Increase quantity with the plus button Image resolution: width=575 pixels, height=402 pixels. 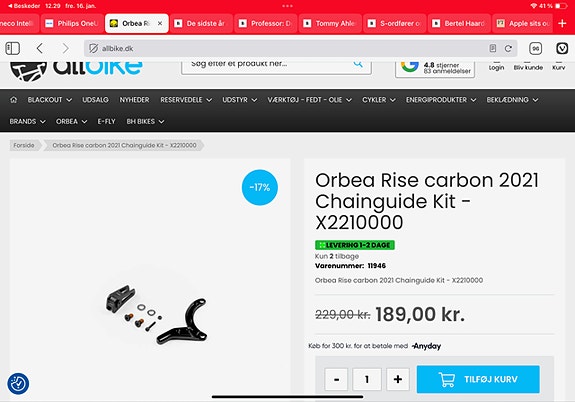pos(398,379)
